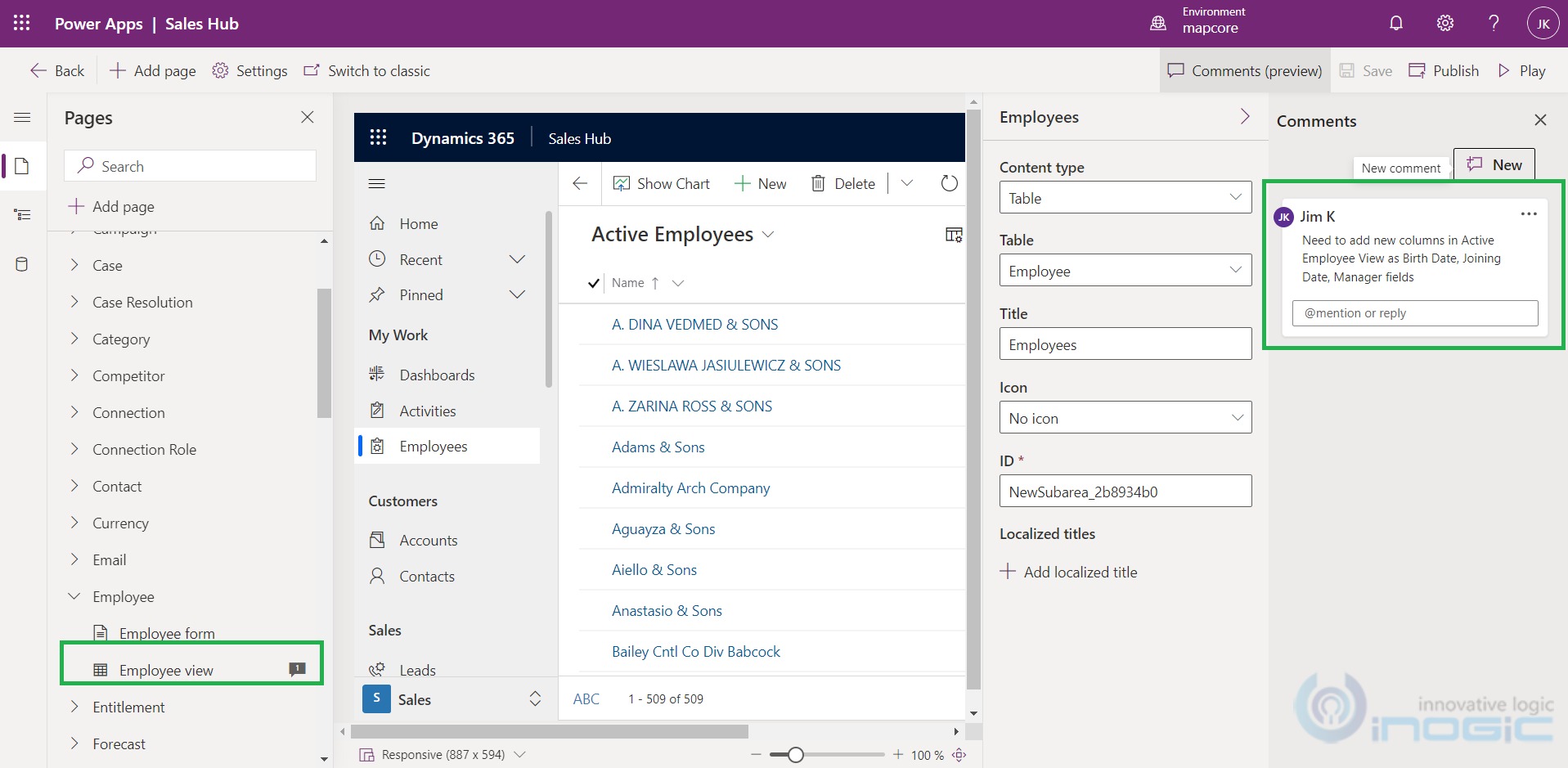Viewport: 1568px width, 768px height.
Task: Open the edit columns icon in the grid
Action: 954,235
